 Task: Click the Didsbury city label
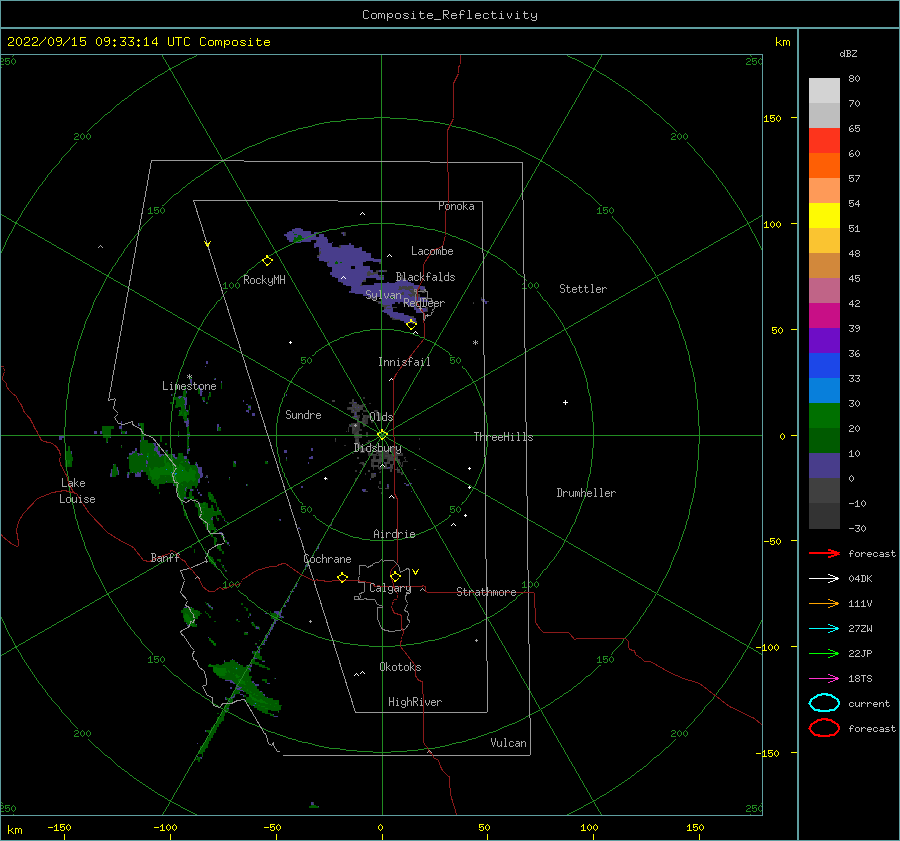pyautogui.click(x=377, y=448)
